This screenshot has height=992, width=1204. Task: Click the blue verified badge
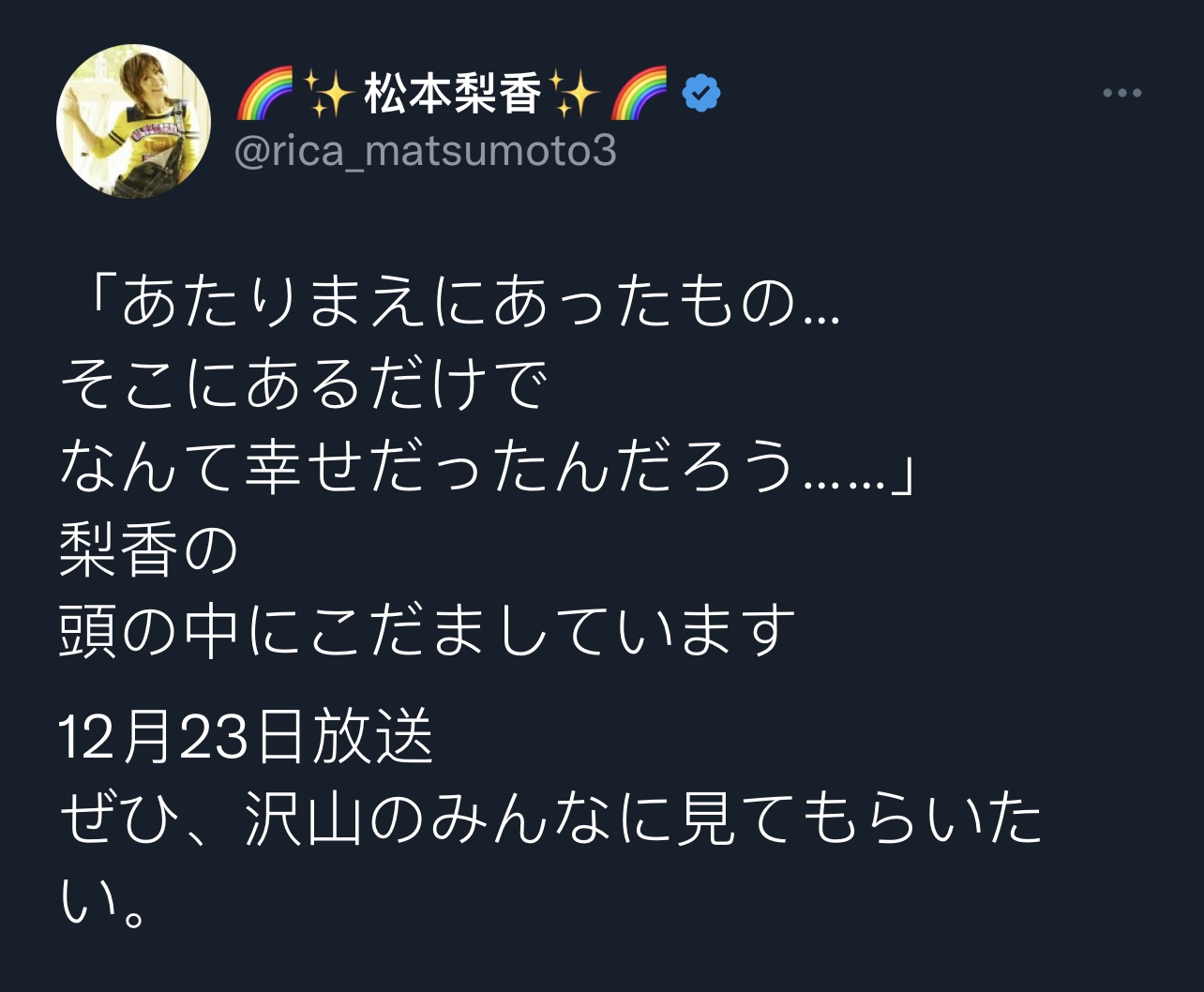tap(700, 93)
